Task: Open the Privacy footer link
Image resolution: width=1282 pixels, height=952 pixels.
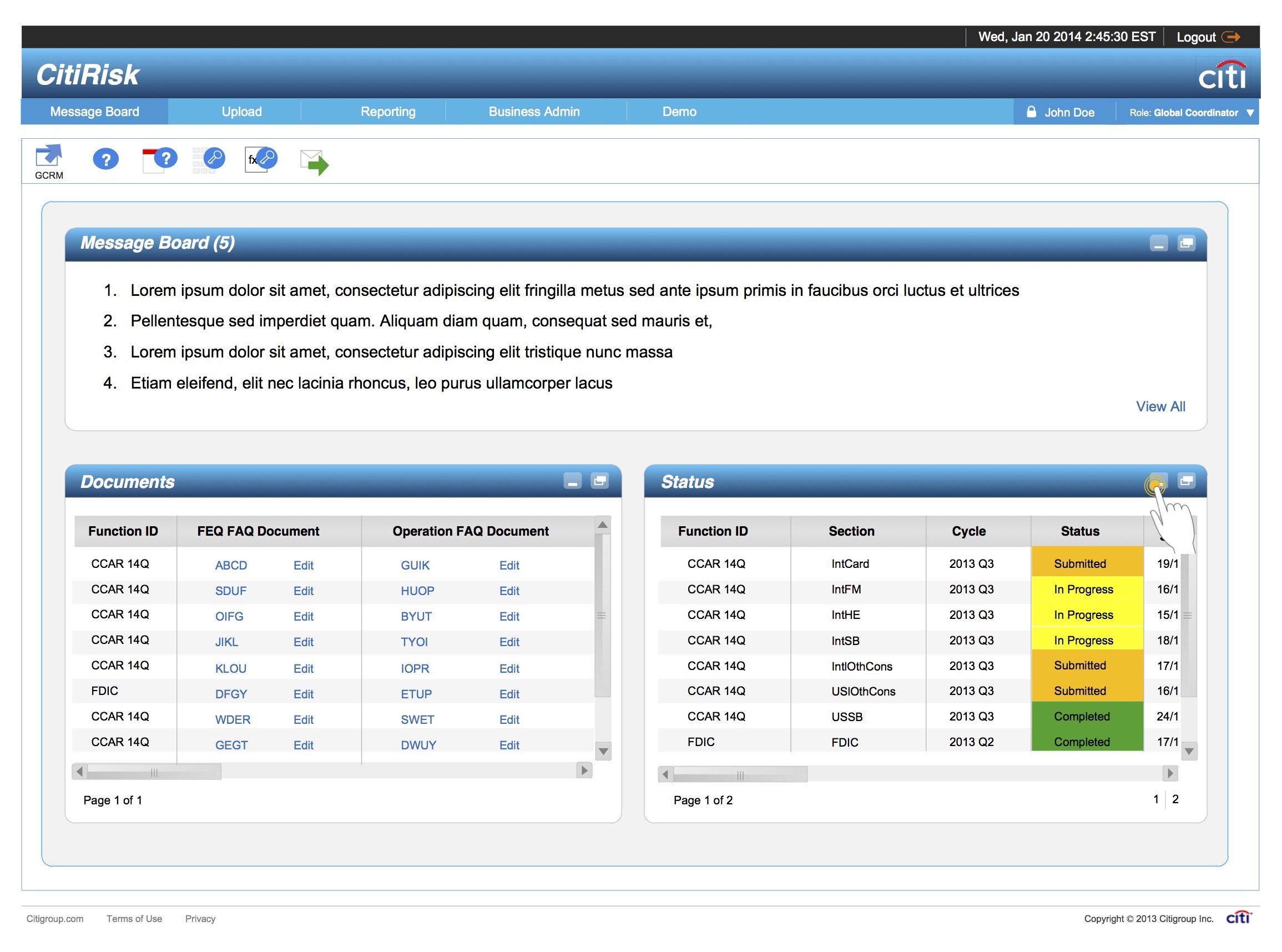Action: [200, 919]
